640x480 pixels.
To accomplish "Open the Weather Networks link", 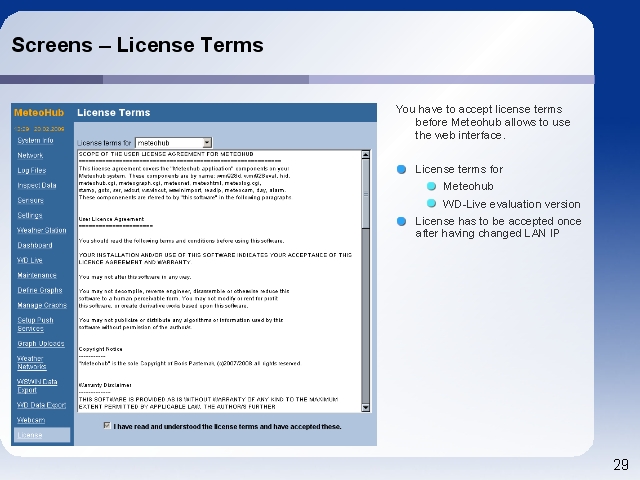I will coord(32,363).
